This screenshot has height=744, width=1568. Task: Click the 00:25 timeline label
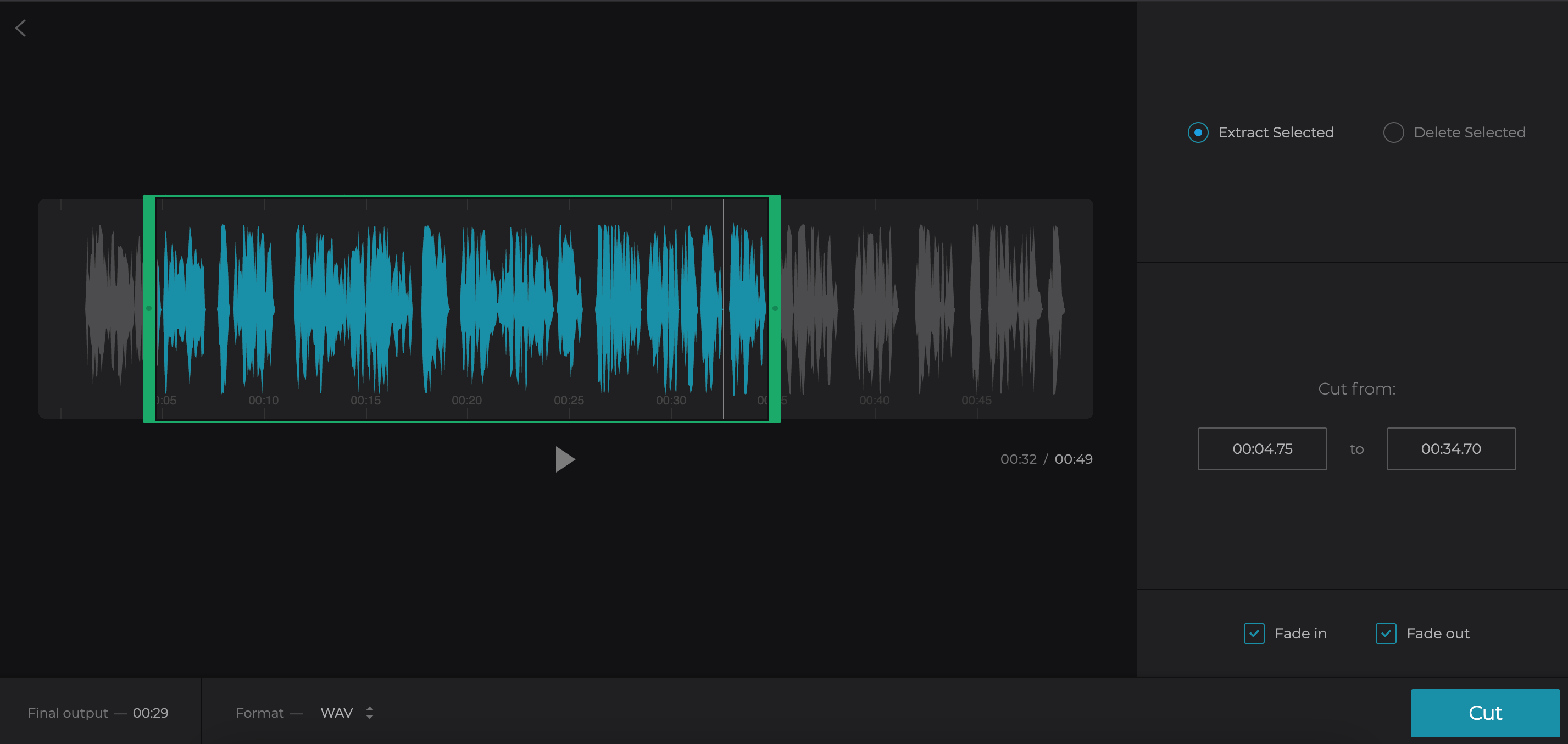click(569, 400)
